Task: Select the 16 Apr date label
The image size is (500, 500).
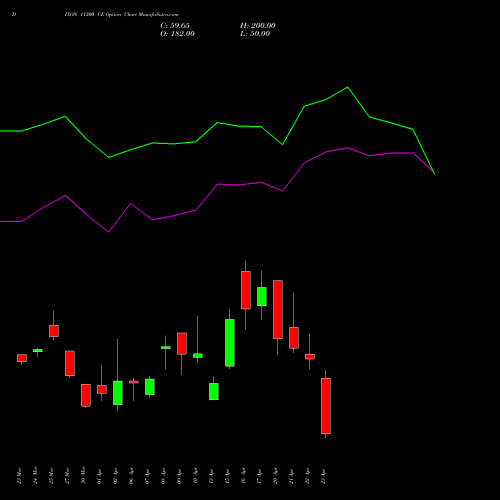Action: click(x=243, y=476)
